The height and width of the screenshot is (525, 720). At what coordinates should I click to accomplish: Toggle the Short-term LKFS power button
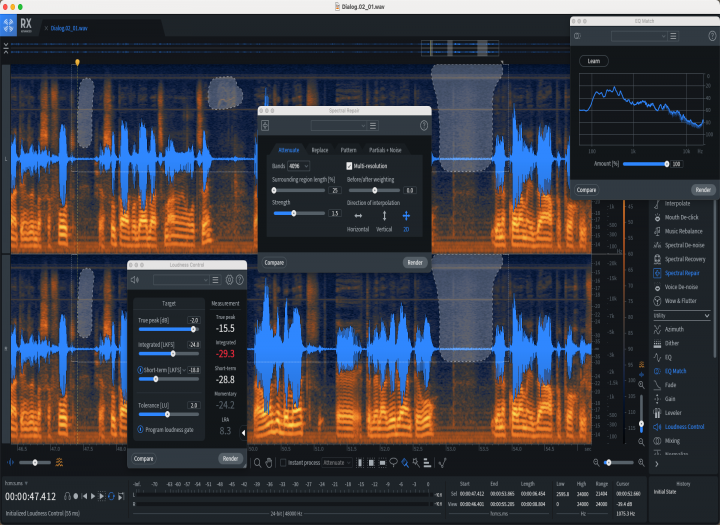pos(140,370)
